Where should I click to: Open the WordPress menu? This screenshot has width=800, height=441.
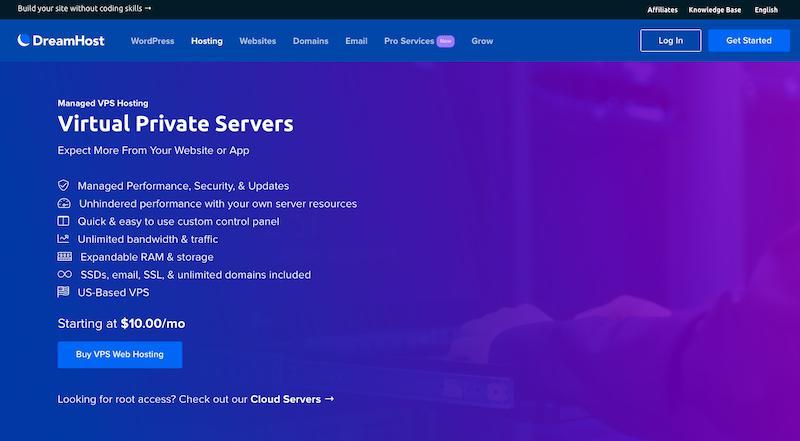(x=153, y=41)
